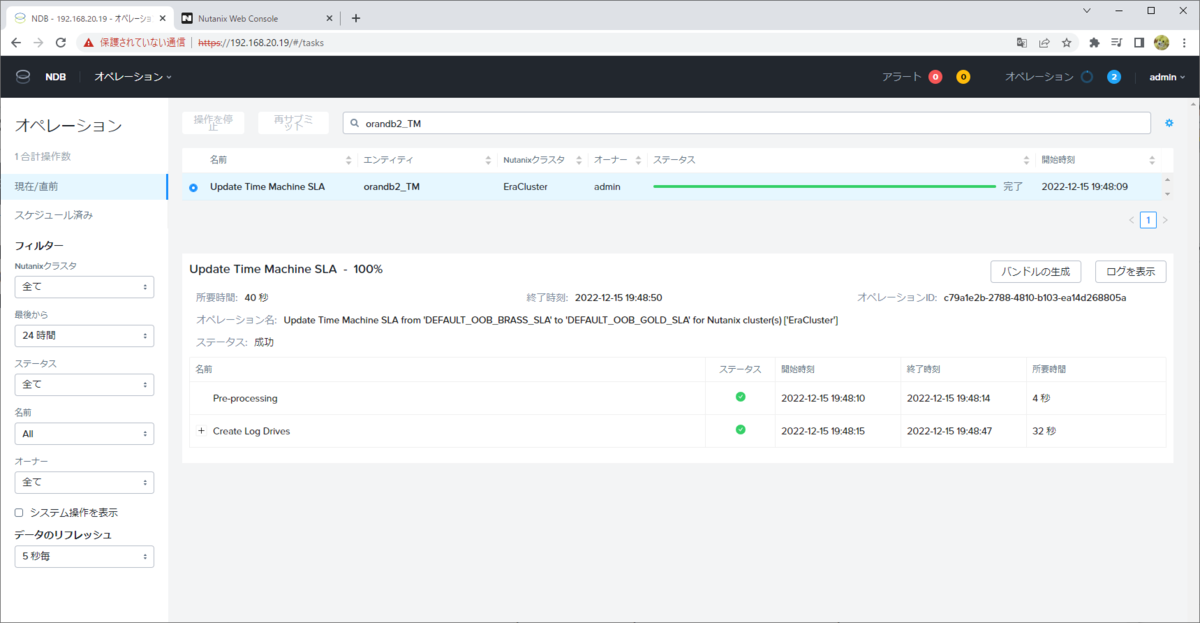
Task: Click the Pre-processing step name
Action: [x=245, y=398]
